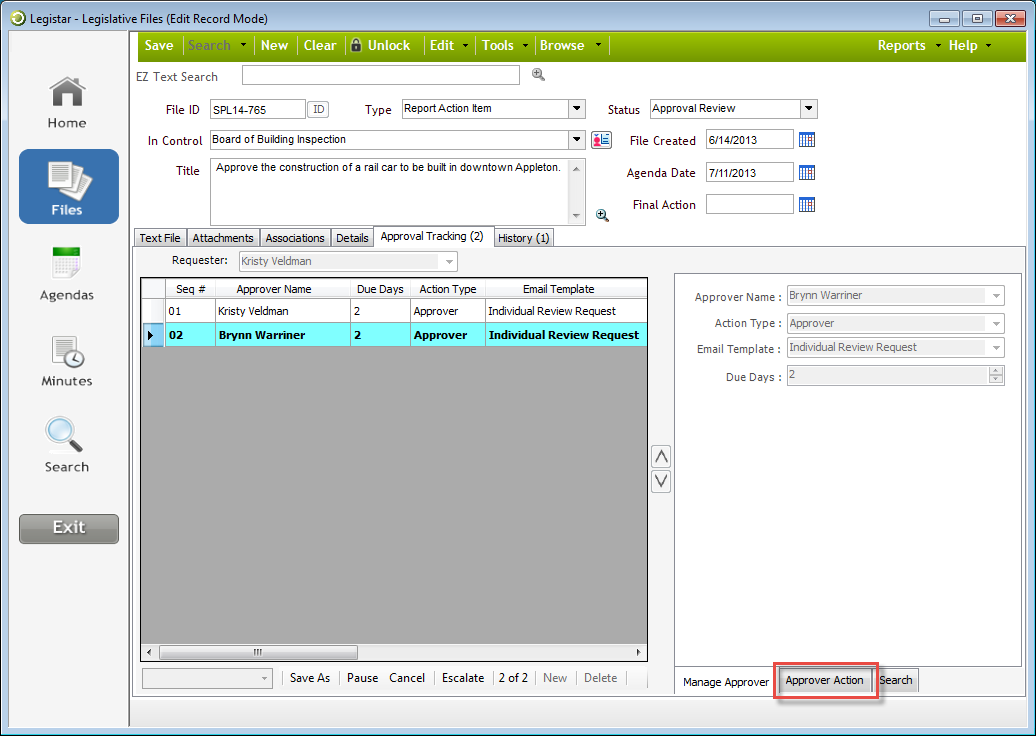Open the Tools menu
The height and width of the screenshot is (736, 1036).
tap(500, 45)
